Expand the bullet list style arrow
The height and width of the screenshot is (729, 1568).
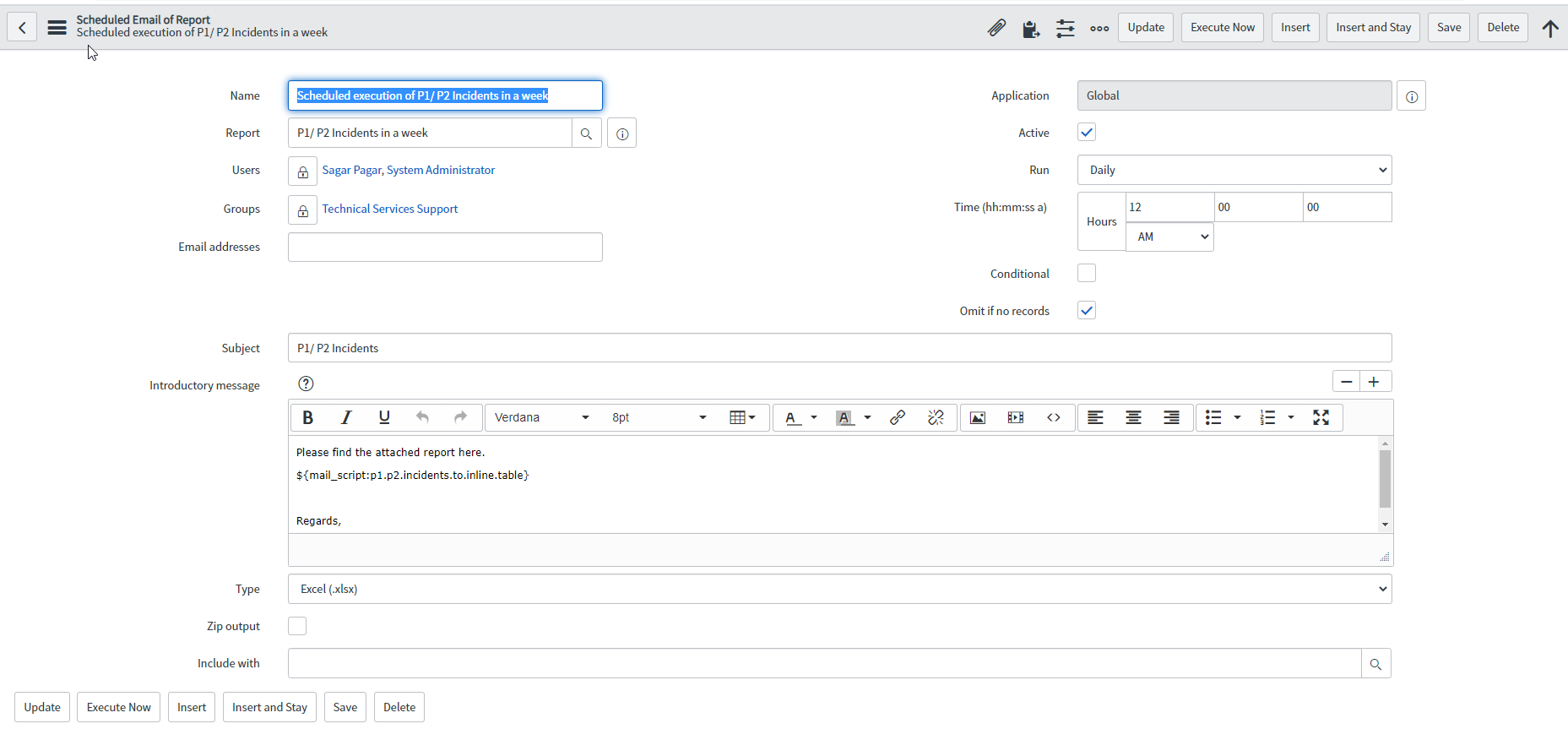point(1237,417)
